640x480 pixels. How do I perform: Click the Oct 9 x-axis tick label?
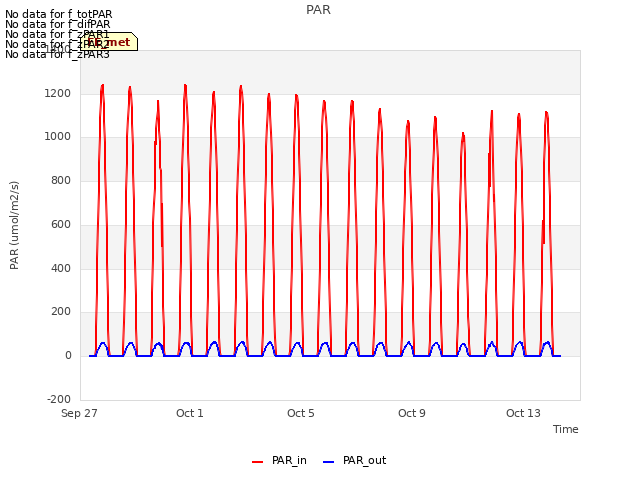pyautogui.click(x=412, y=413)
